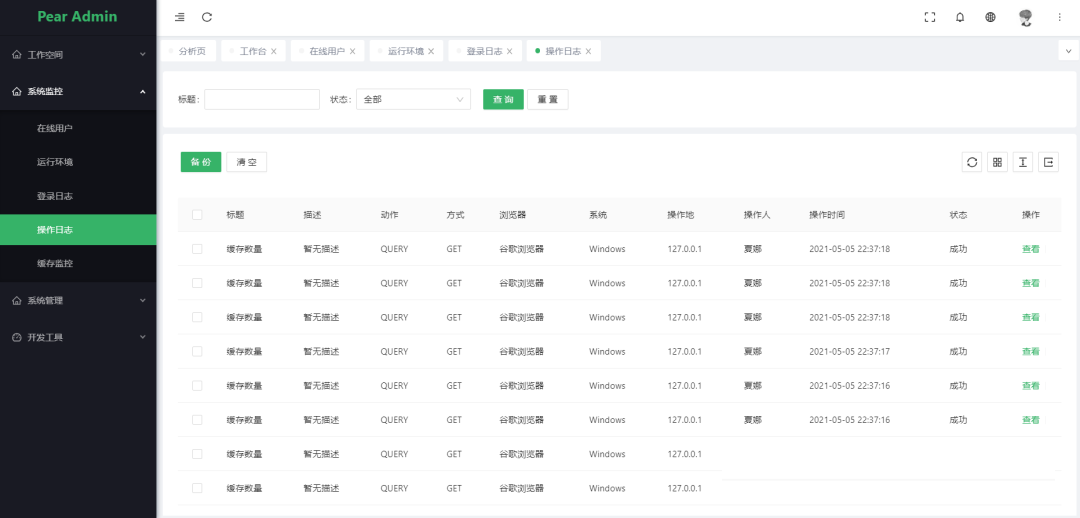This screenshot has height=518, width=1080.
Task: Switch to the 登录日志 tab
Action: (484, 51)
